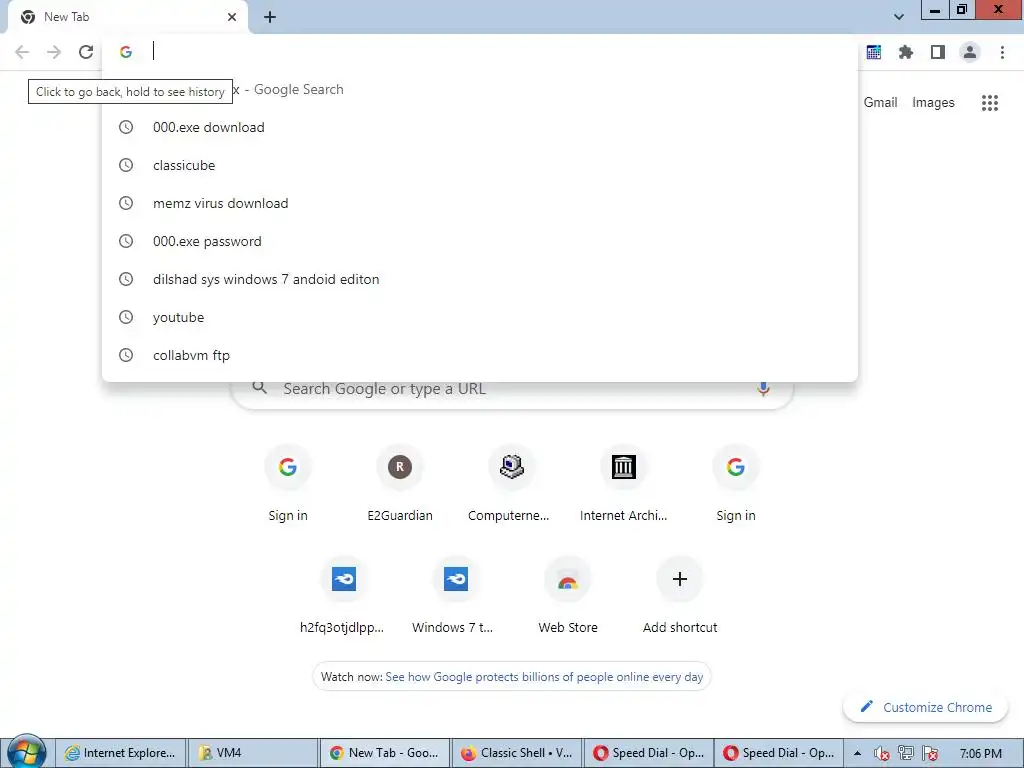Choose suggestion 000.exe password

(x=479, y=241)
